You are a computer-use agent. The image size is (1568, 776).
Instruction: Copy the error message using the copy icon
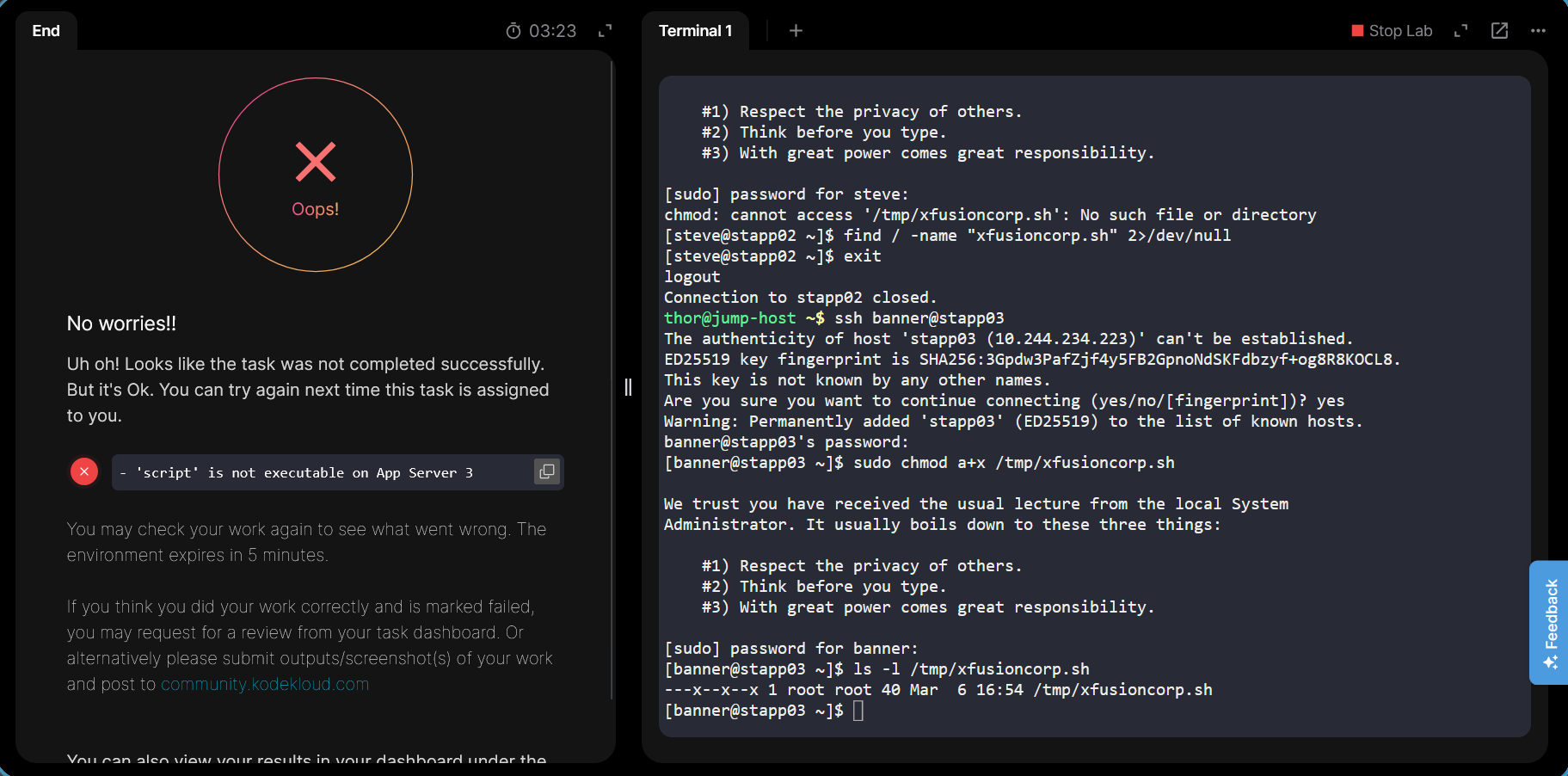pyautogui.click(x=546, y=471)
